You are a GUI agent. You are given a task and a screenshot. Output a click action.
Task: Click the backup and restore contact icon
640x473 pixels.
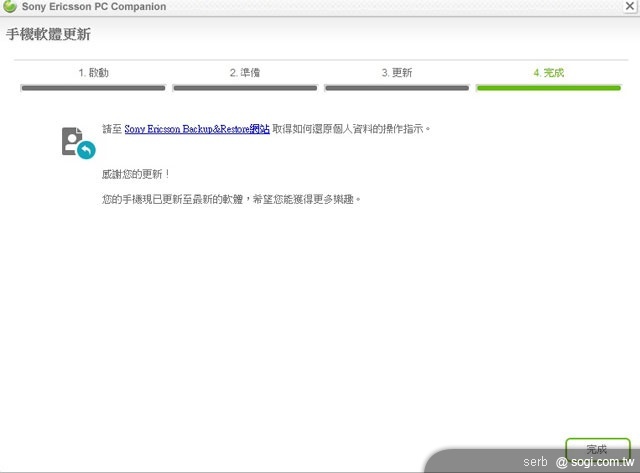[73, 139]
